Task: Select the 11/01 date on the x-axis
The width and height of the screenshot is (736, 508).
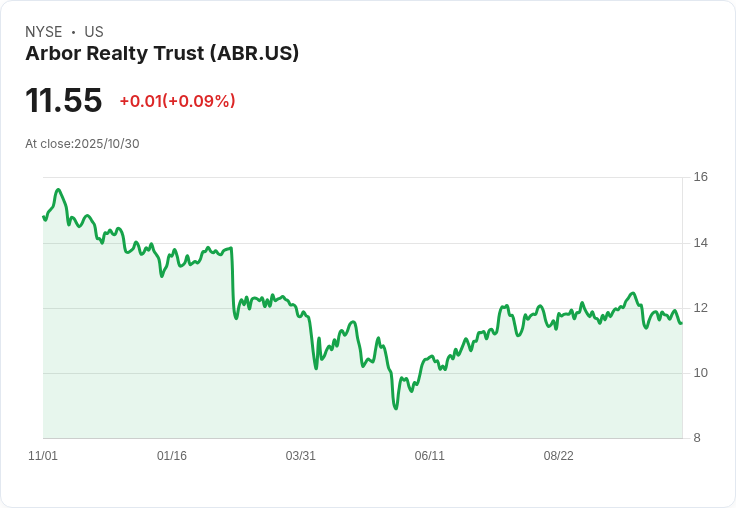Action: (x=43, y=456)
